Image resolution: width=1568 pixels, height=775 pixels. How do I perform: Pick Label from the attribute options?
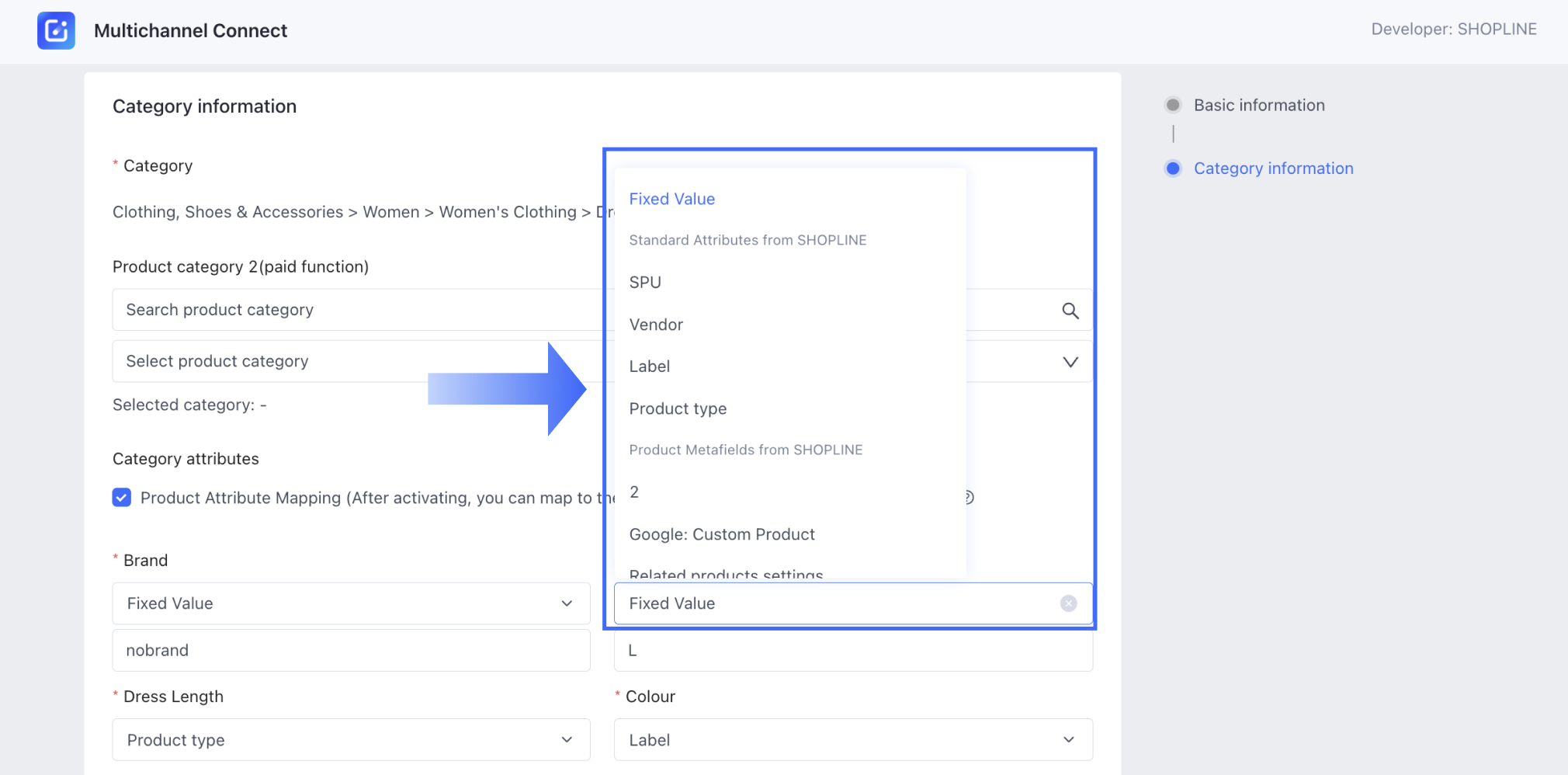click(x=650, y=367)
